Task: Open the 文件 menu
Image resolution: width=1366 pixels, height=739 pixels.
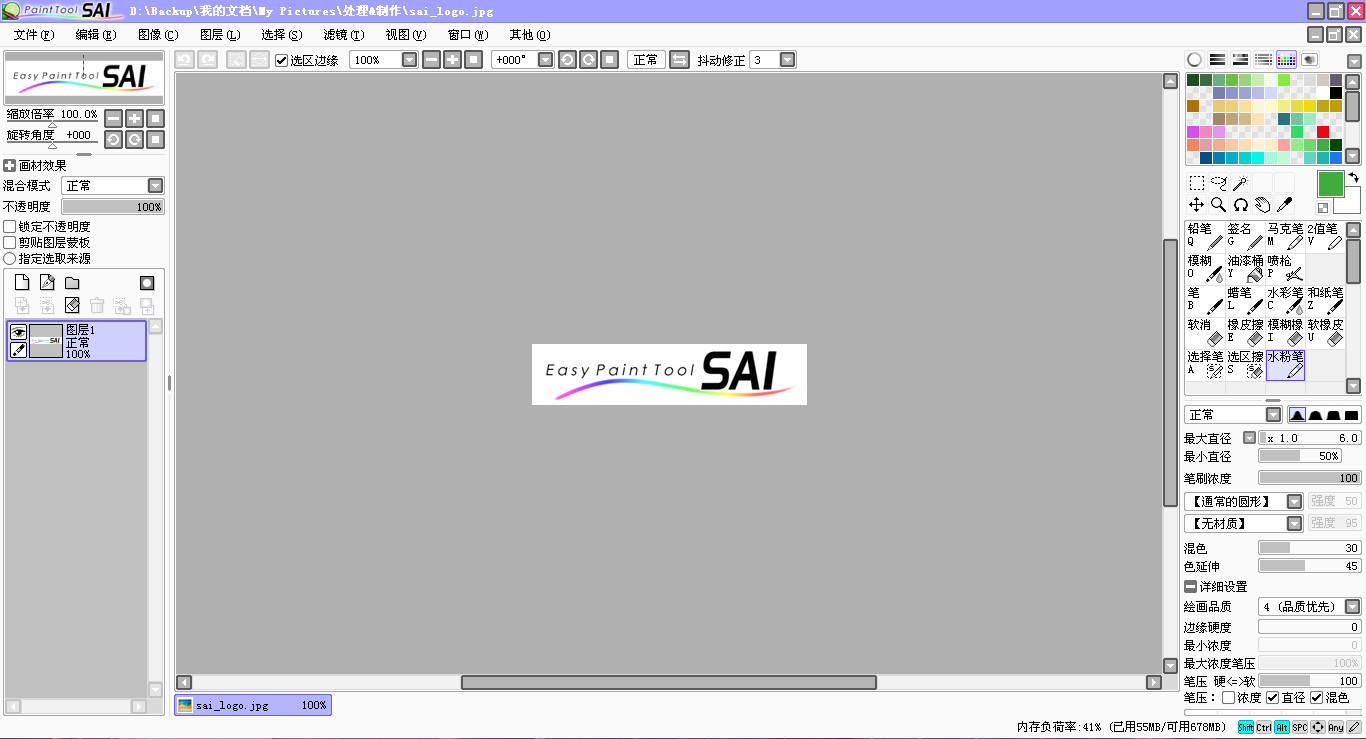Action: 33,35
